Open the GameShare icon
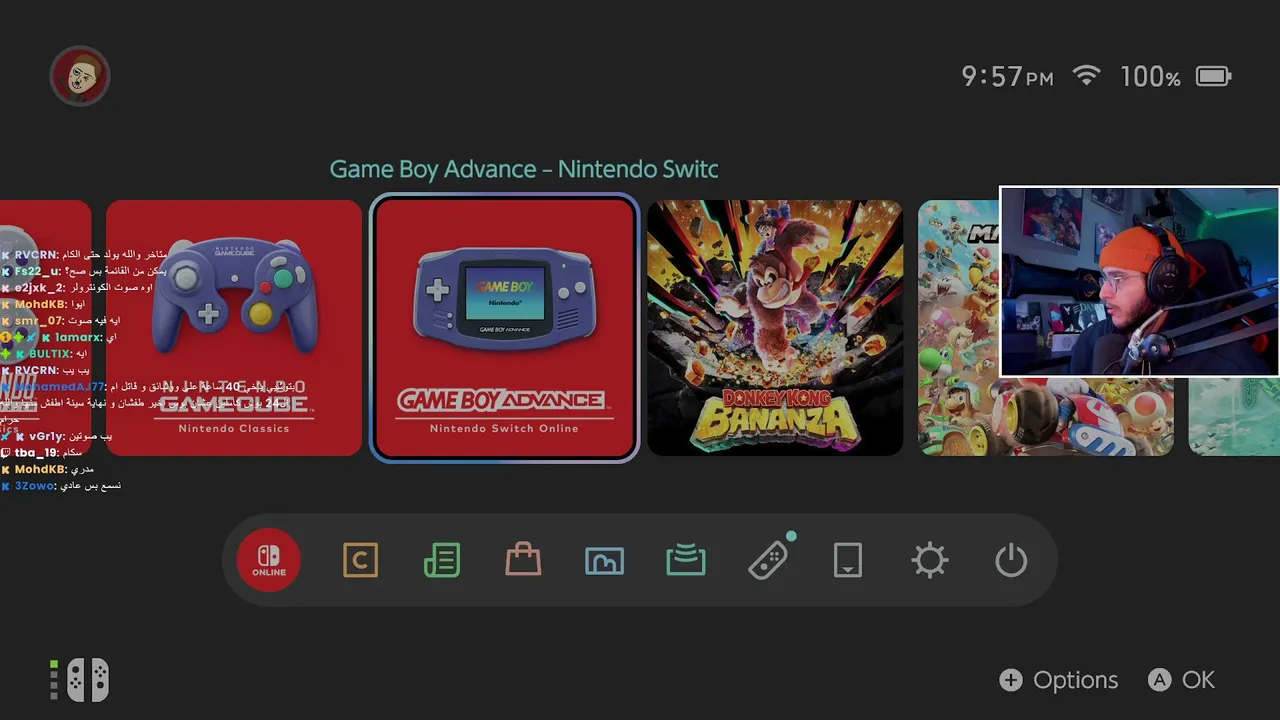1280x720 pixels. 686,561
